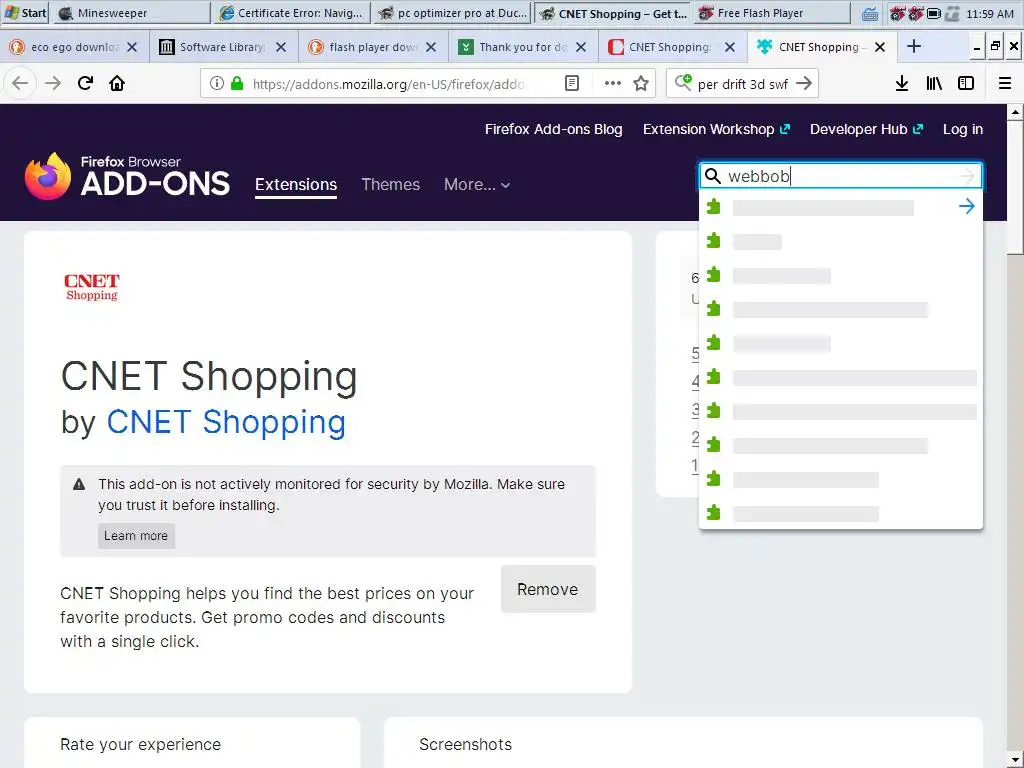Click Log in
Screen dimensions: 1024x768
pos(963,129)
